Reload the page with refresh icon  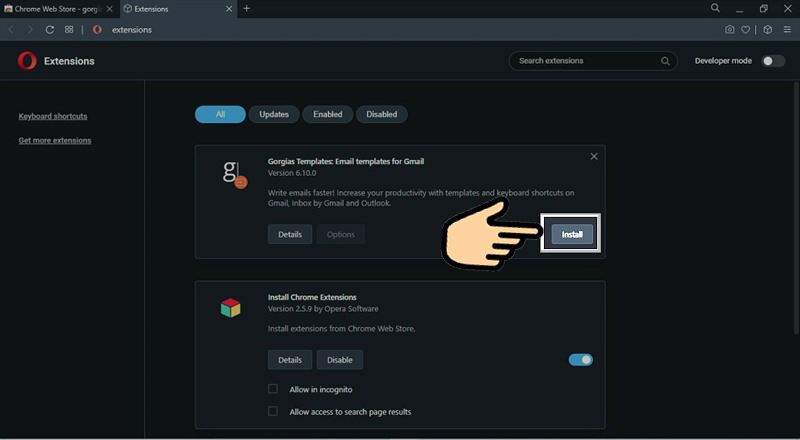click(49, 30)
